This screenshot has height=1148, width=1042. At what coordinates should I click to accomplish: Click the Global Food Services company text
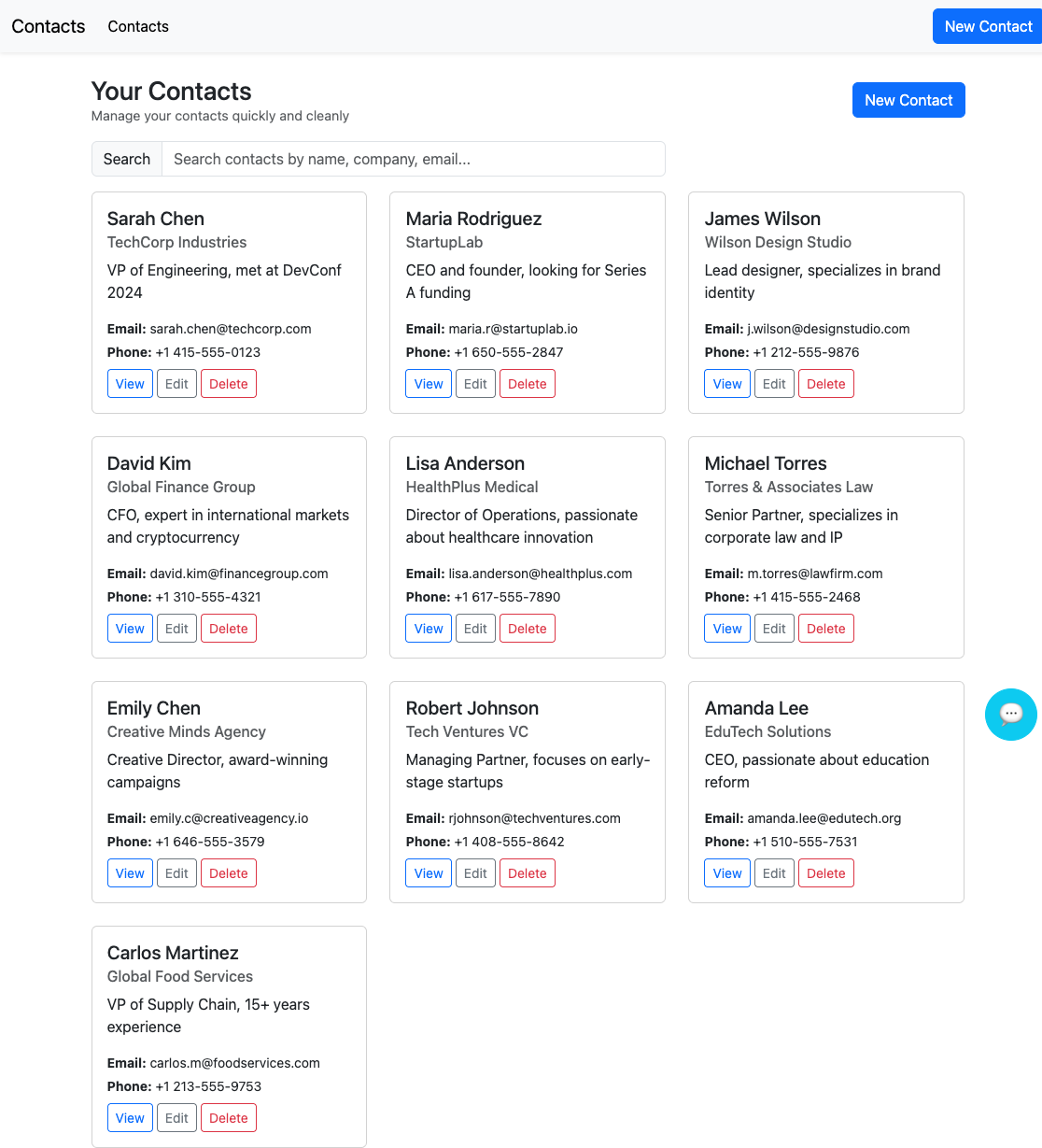click(x=180, y=976)
